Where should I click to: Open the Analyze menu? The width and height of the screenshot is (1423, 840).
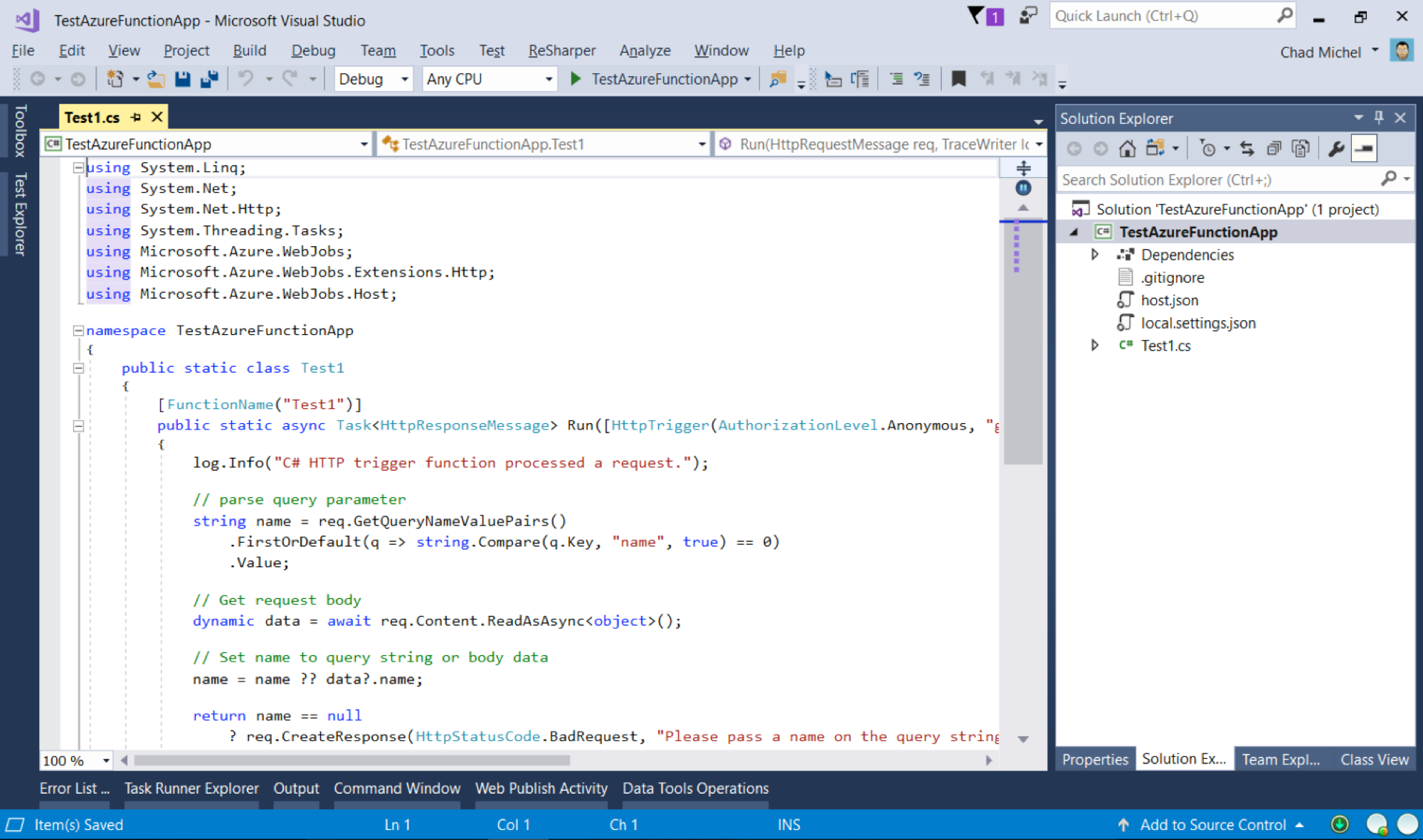pos(645,50)
